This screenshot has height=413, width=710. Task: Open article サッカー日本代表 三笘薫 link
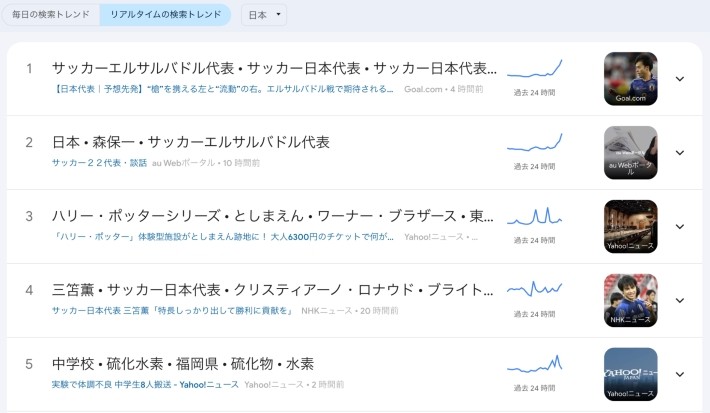coord(173,311)
